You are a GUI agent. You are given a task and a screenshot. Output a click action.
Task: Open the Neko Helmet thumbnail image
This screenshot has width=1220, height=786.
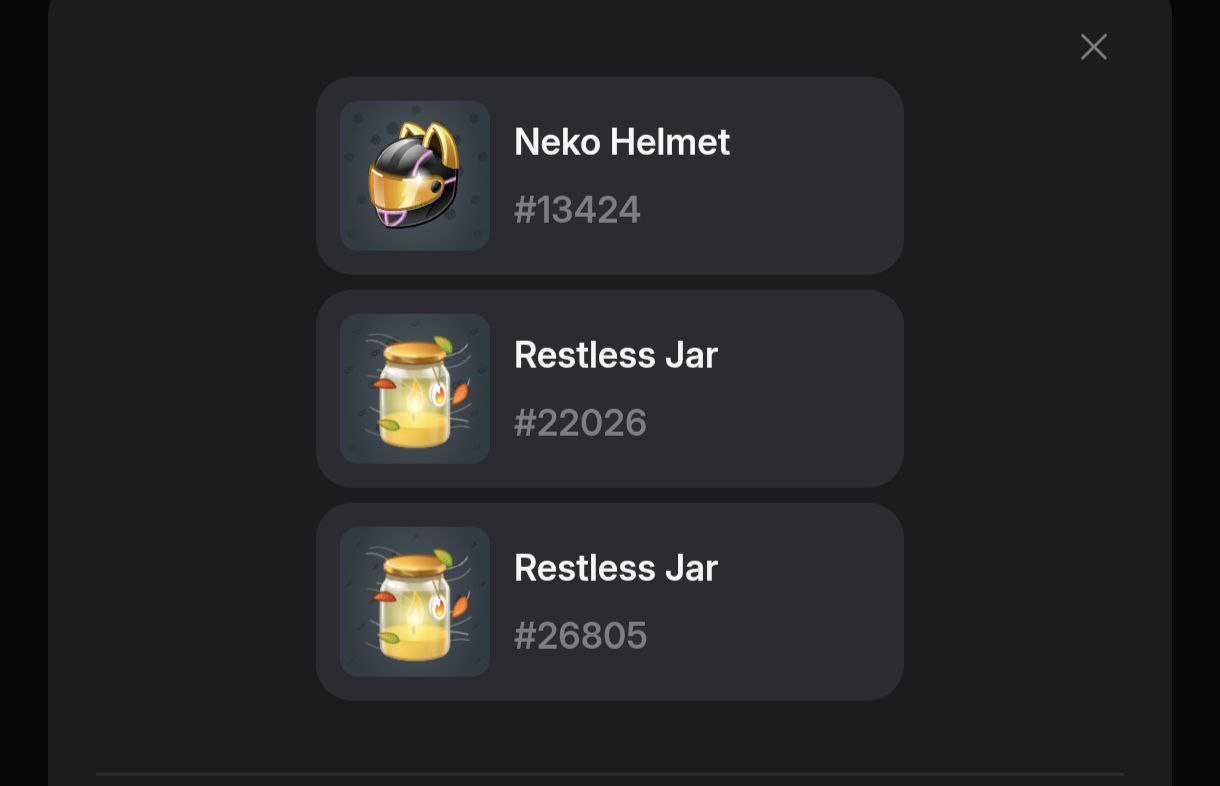(x=415, y=176)
